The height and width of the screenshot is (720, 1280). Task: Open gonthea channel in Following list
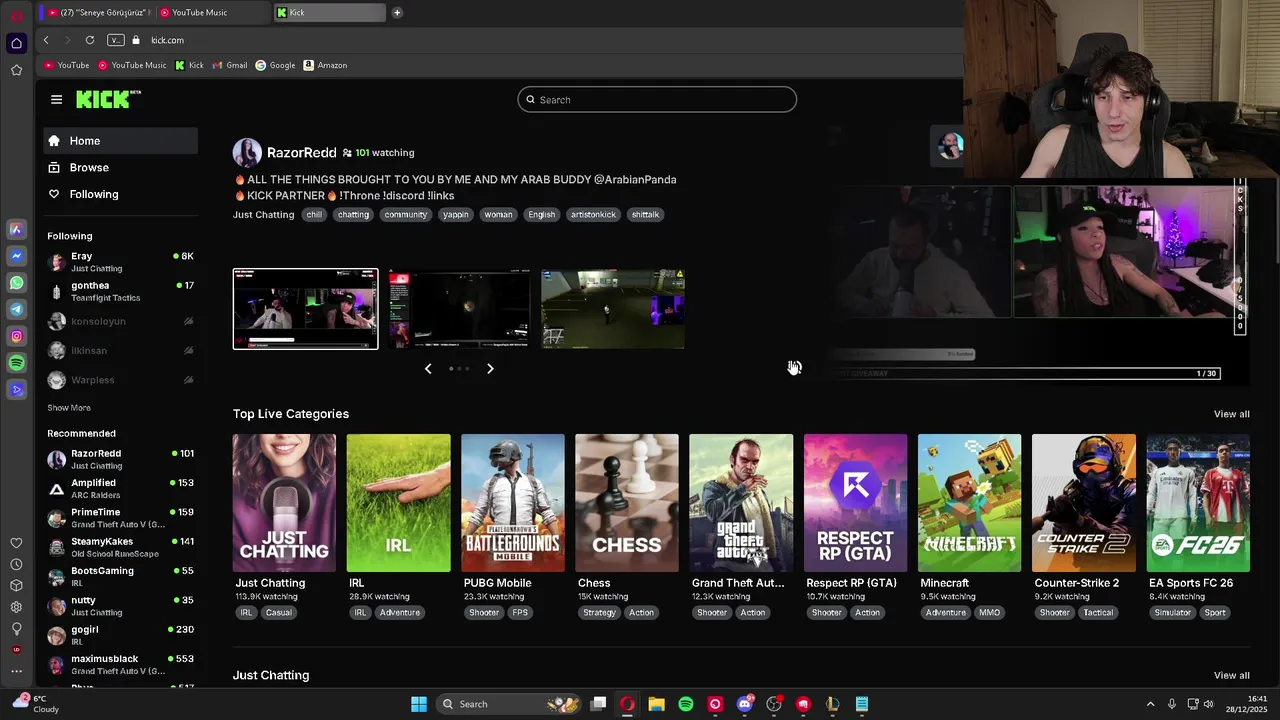[120, 291]
